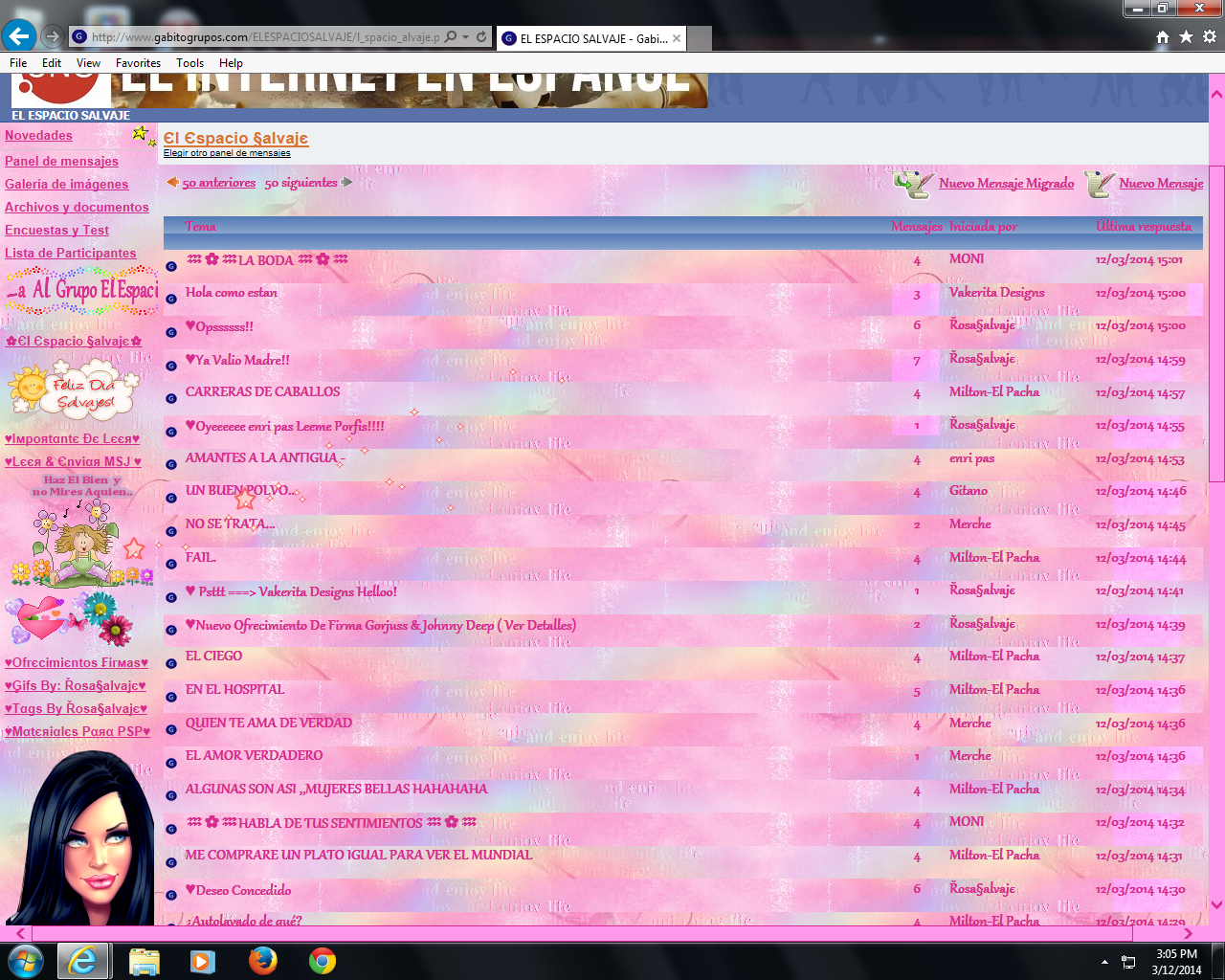Open the Tools menu in menu bar

point(189,63)
